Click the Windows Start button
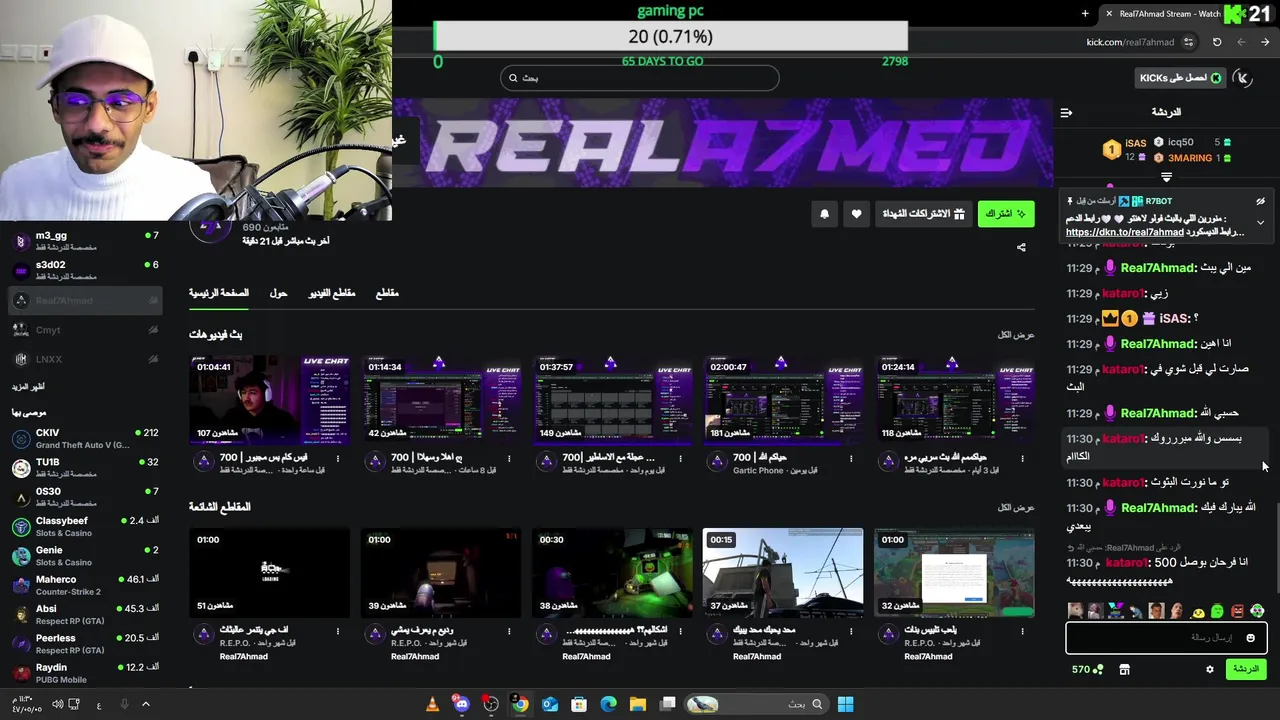The height and width of the screenshot is (720, 1280). click(845, 704)
